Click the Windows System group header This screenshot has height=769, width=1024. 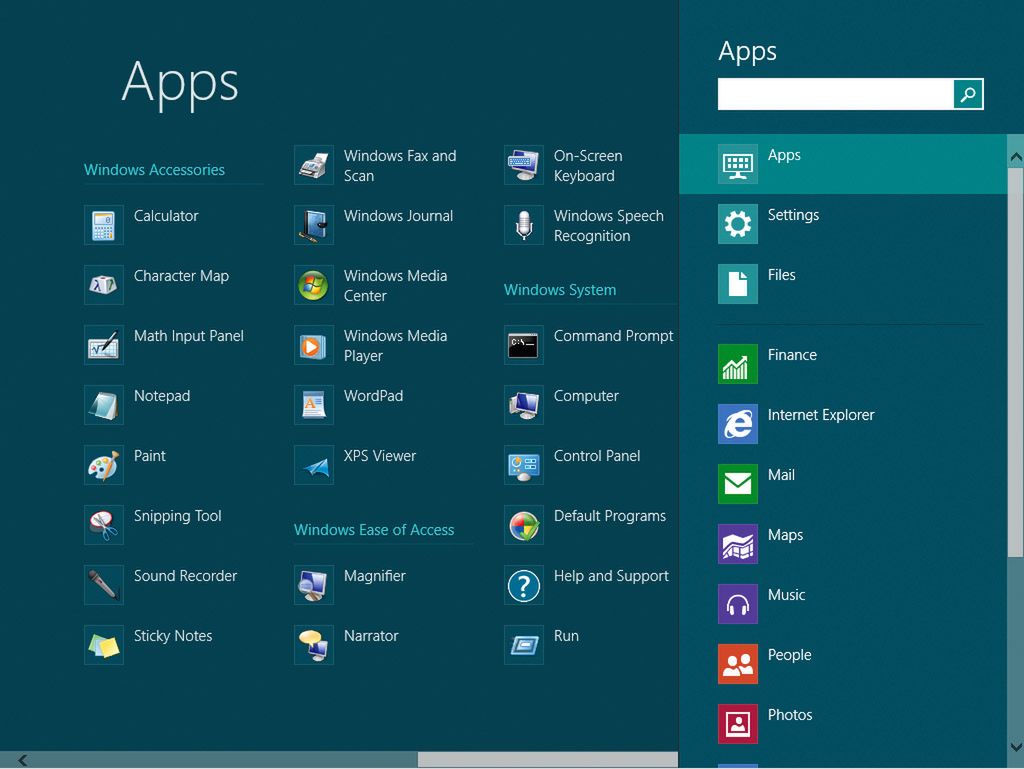pyautogui.click(x=560, y=290)
